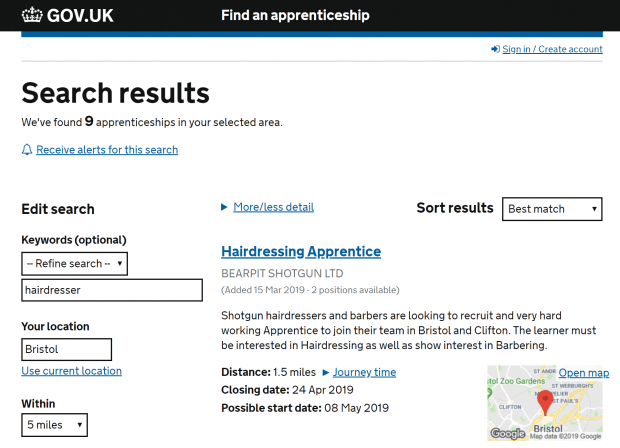This screenshot has height=448, width=620.
Task: Click the keywords field containing hairdresser
Action: (x=112, y=290)
